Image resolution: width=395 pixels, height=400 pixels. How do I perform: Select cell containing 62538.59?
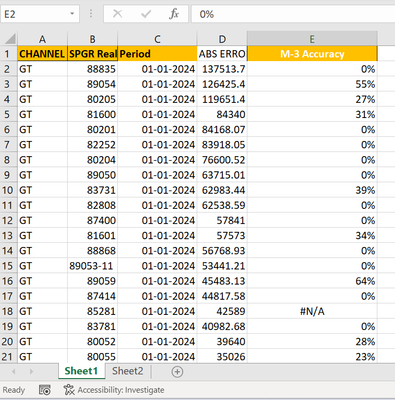222,205
